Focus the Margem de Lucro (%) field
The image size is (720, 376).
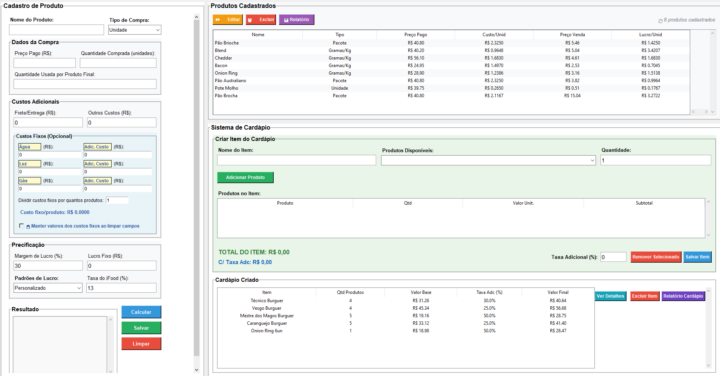(48, 266)
